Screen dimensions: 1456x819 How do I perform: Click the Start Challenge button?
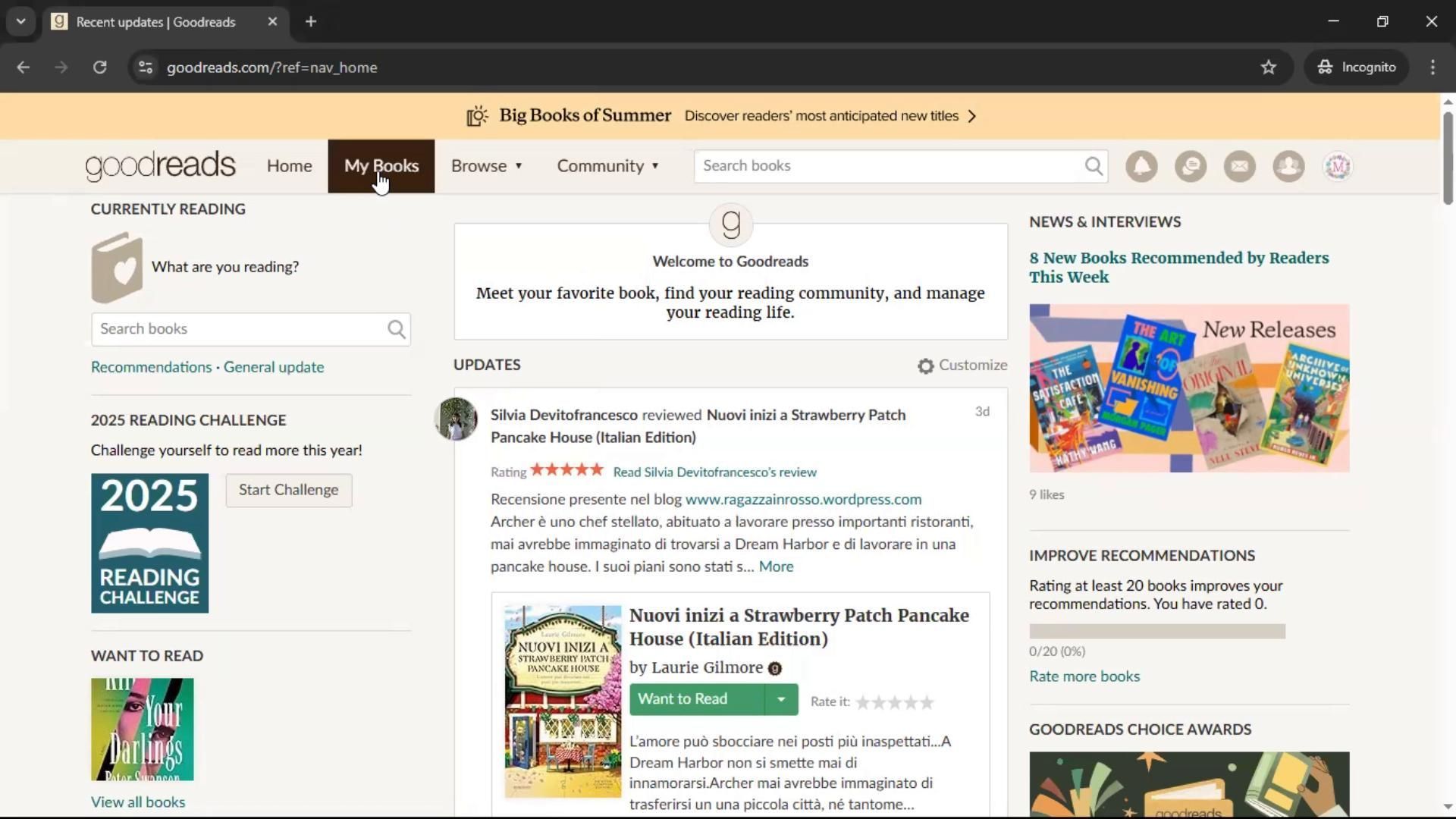(288, 490)
